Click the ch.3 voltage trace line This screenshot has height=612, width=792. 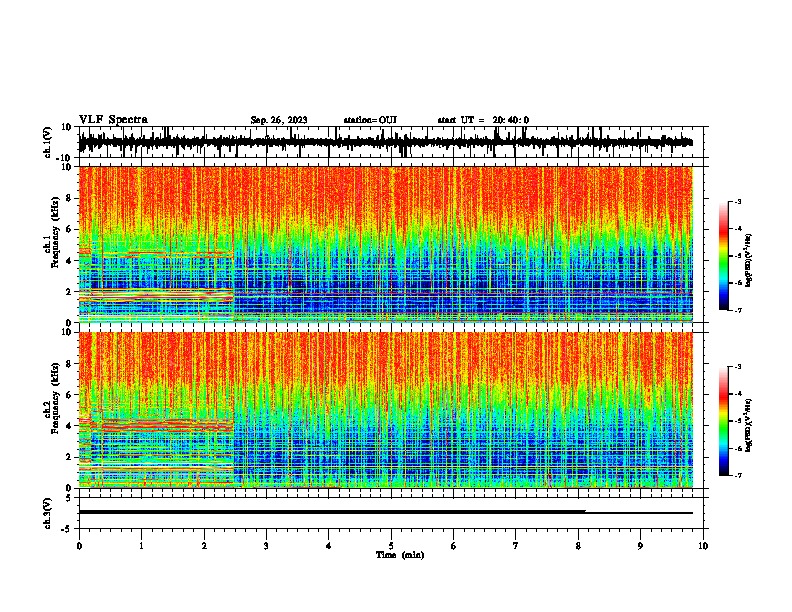click(x=385, y=512)
